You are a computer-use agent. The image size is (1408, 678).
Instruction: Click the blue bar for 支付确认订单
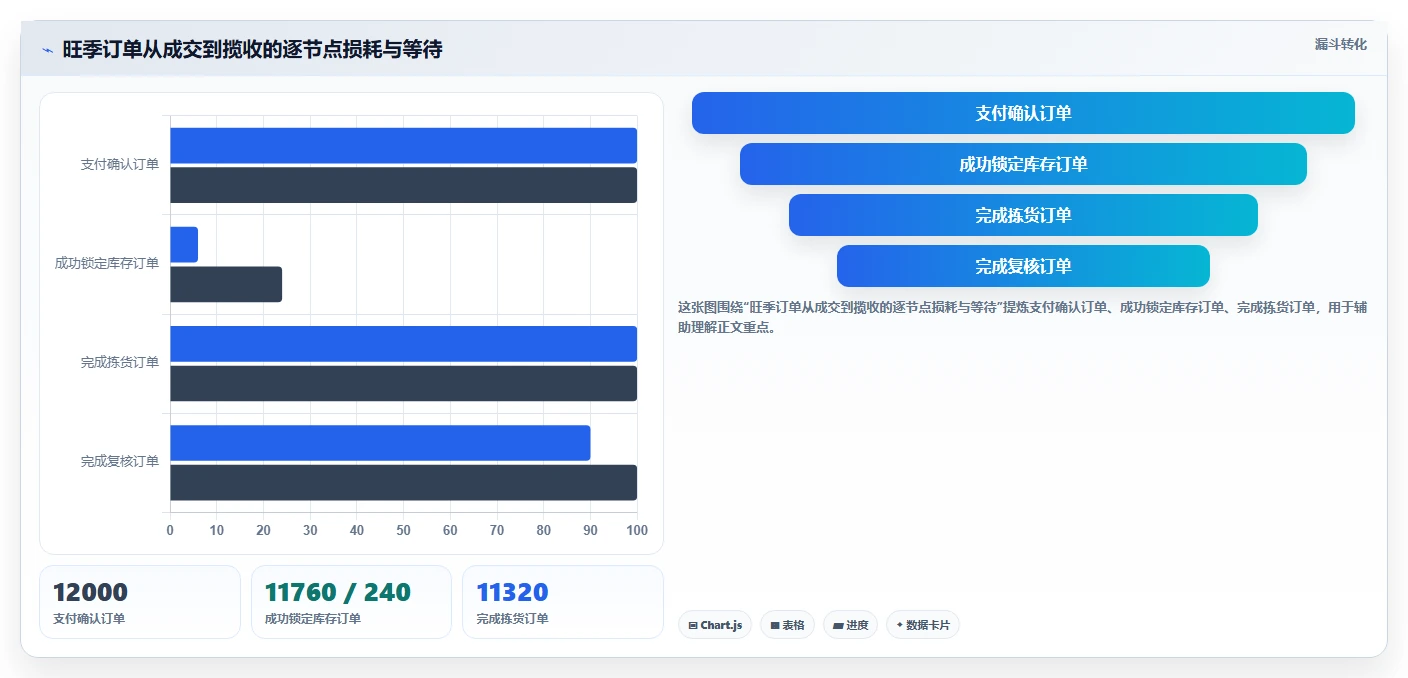click(403, 145)
